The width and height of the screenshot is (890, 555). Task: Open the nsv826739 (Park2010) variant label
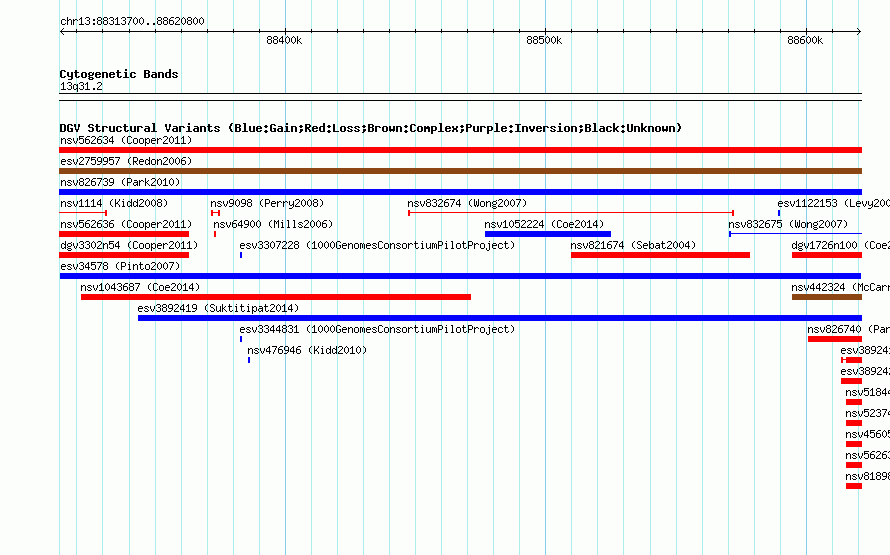120,182
